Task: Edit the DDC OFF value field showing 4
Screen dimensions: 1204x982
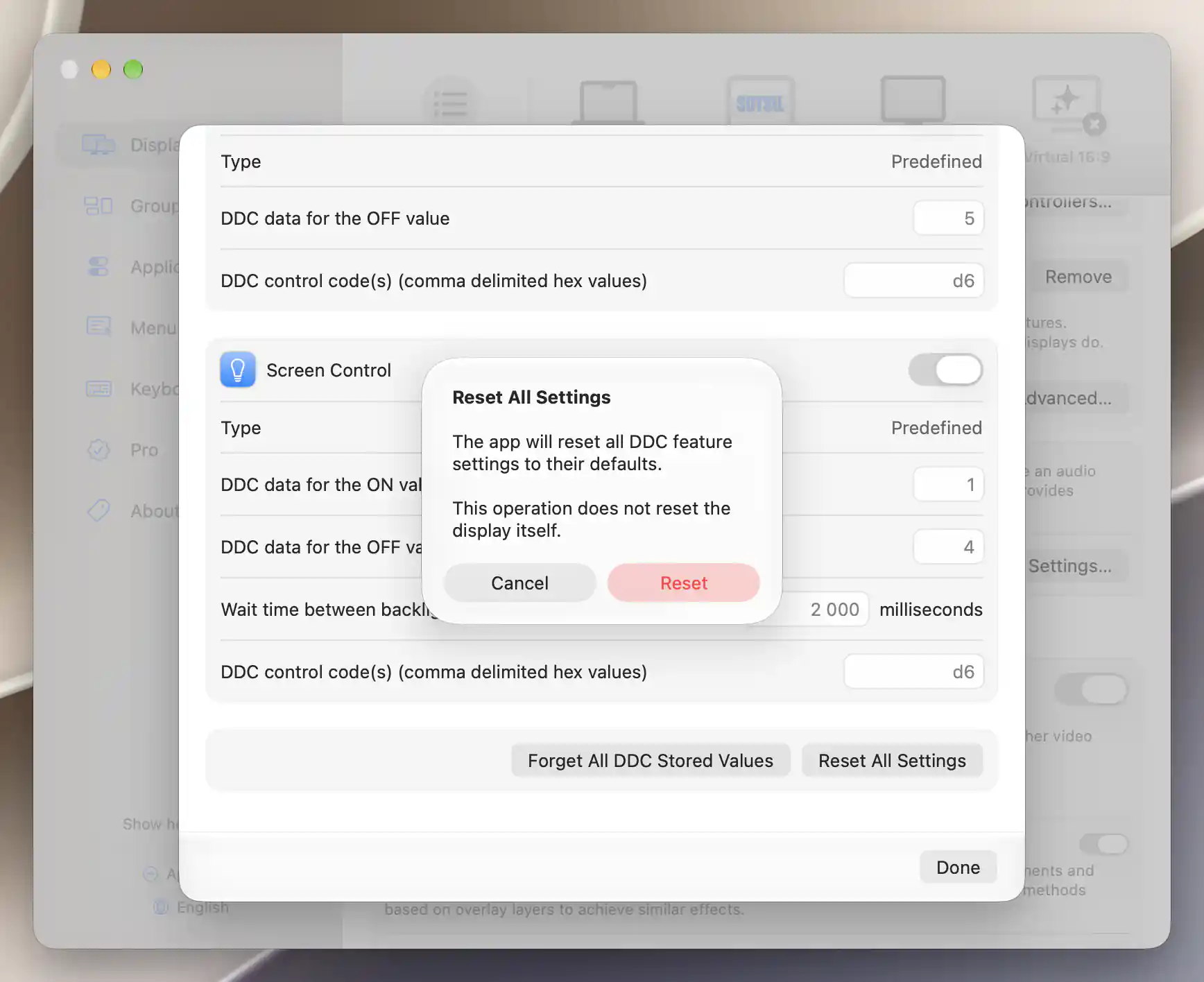Action: coord(948,546)
